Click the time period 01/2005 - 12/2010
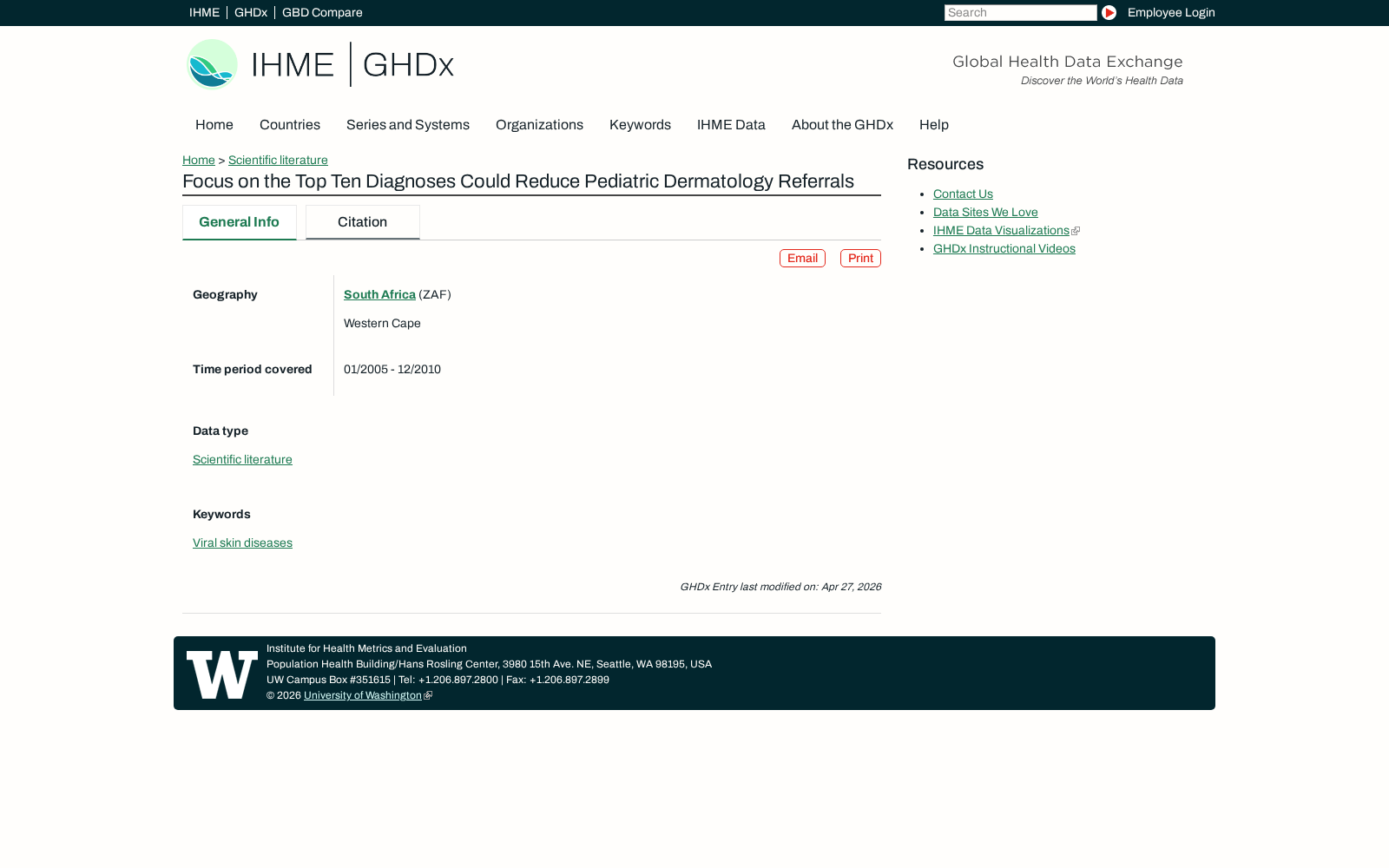Image resolution: width=1389 pixels, height=868 pixels. 392,370
